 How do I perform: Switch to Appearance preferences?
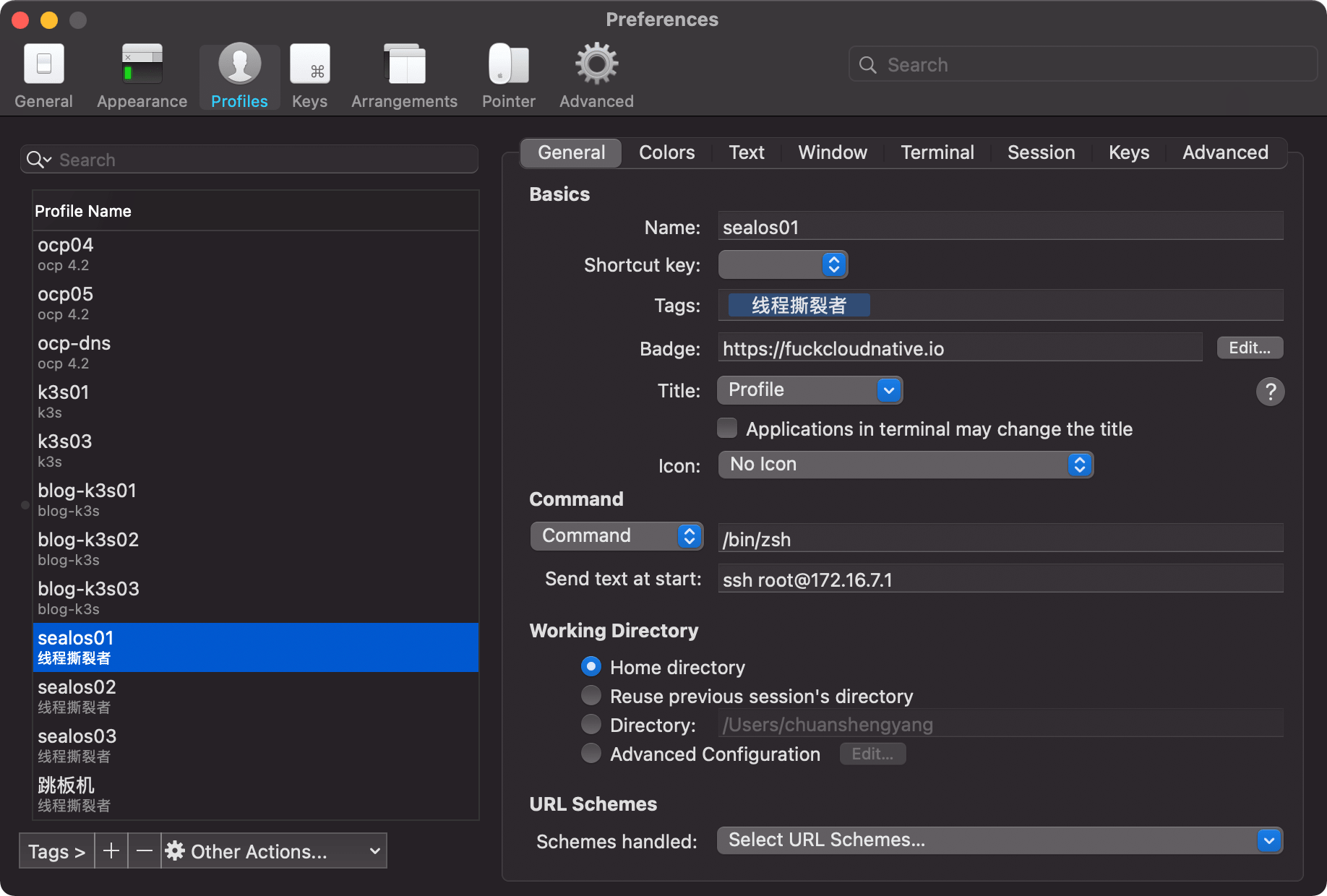pos(141,74)
